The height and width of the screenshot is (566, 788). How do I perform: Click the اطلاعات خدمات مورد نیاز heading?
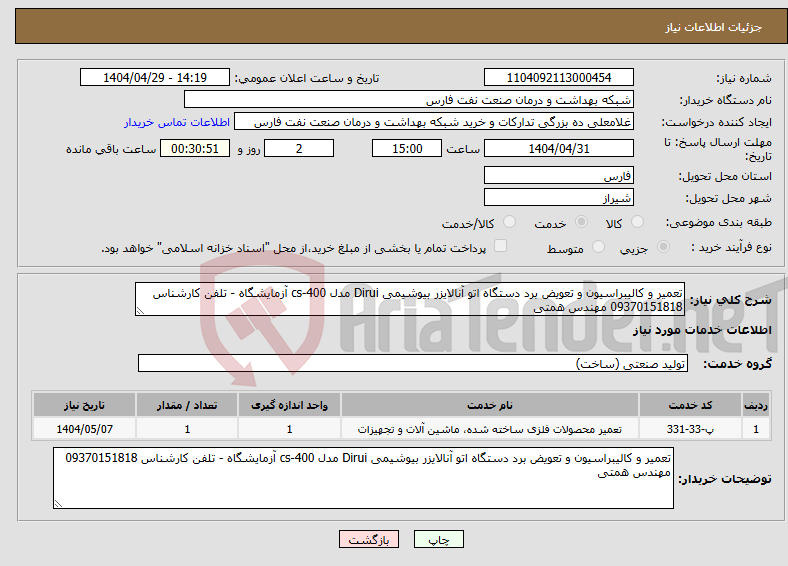(702, 330)
